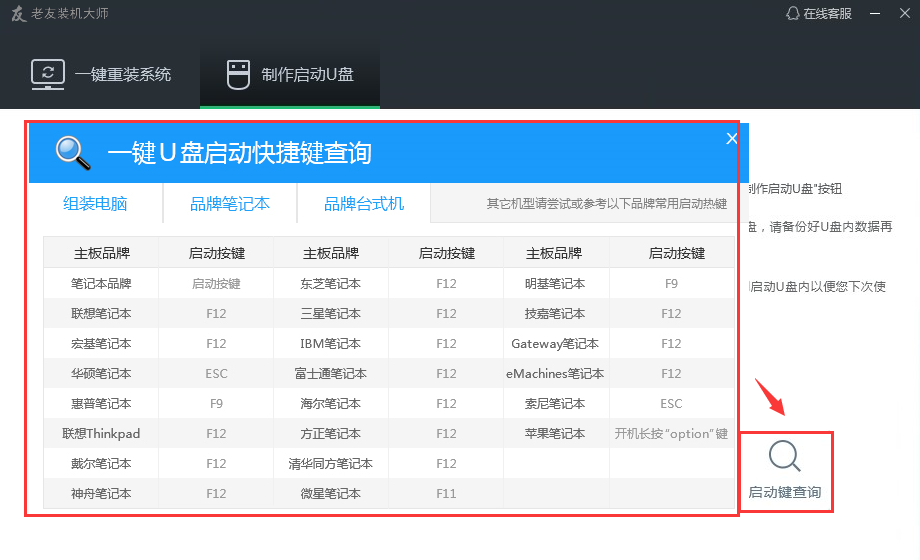Click the 戴尔笔记本 cell
Screen dimensions: 920x560
coord(101,463)
